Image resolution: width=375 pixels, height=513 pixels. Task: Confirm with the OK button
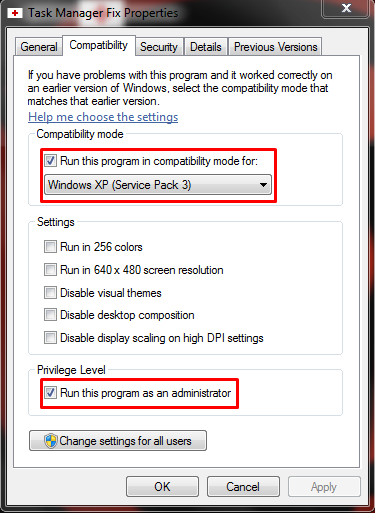[x=162, y=487]
